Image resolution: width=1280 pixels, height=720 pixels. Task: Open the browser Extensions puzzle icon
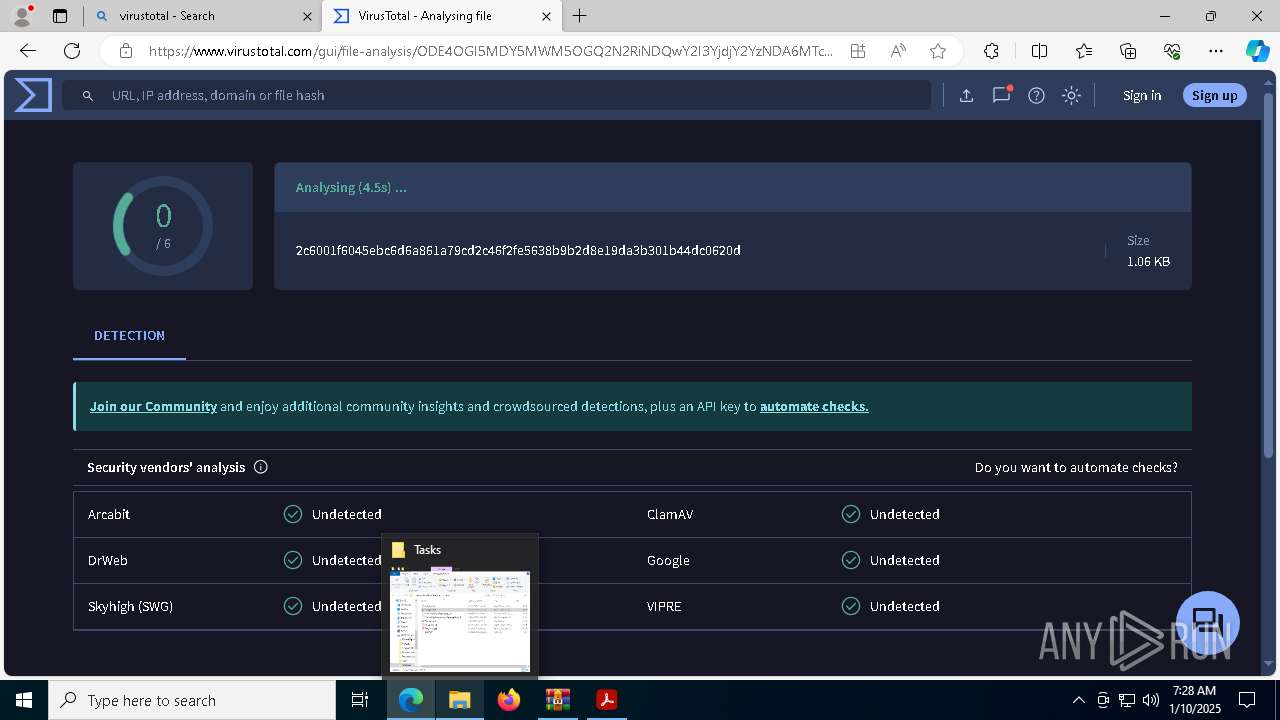coord(991,51)
